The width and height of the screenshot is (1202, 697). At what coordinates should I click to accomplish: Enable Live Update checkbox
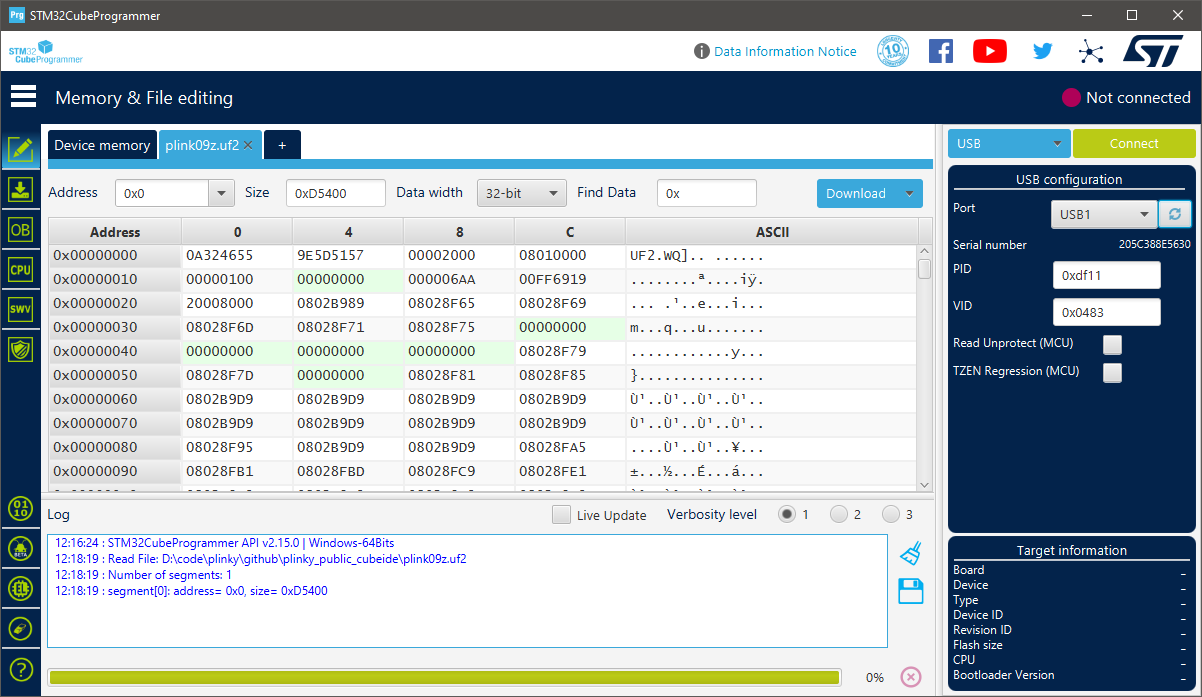(x=562, y=515)
